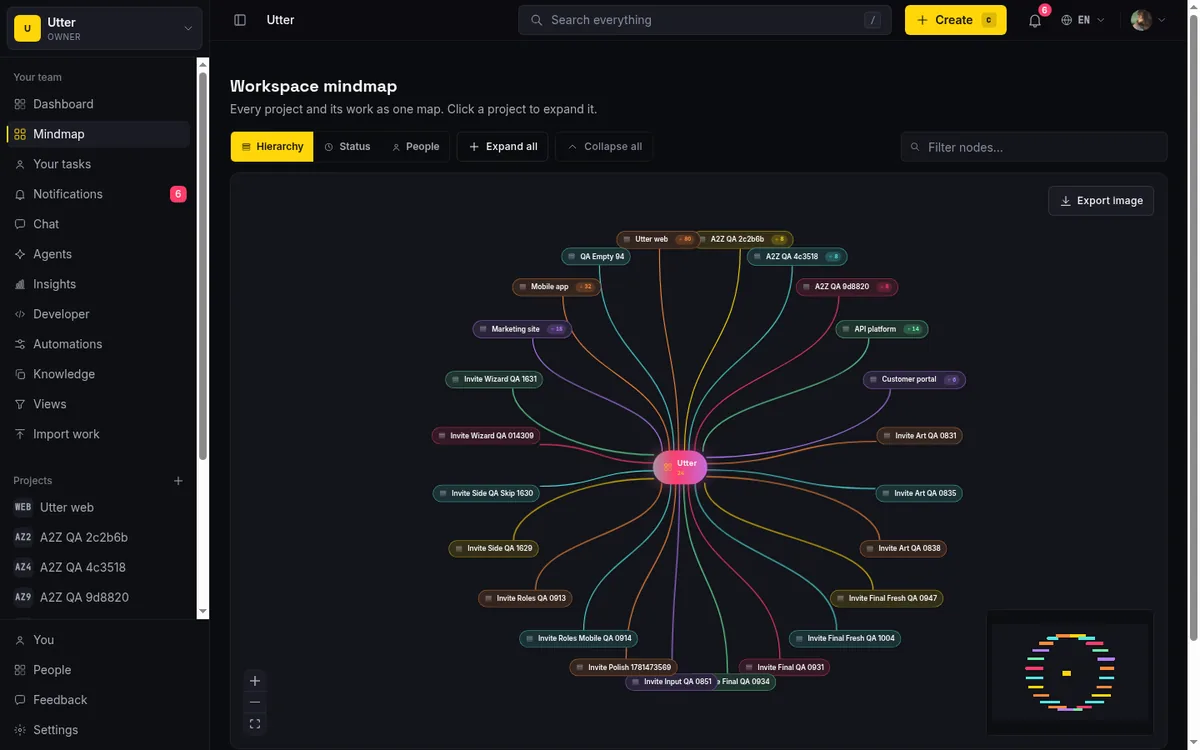This screenshot has height=750, width=1200.
Task: Click Invite Art QA 0835 node
Action: [x=919, y=494]
